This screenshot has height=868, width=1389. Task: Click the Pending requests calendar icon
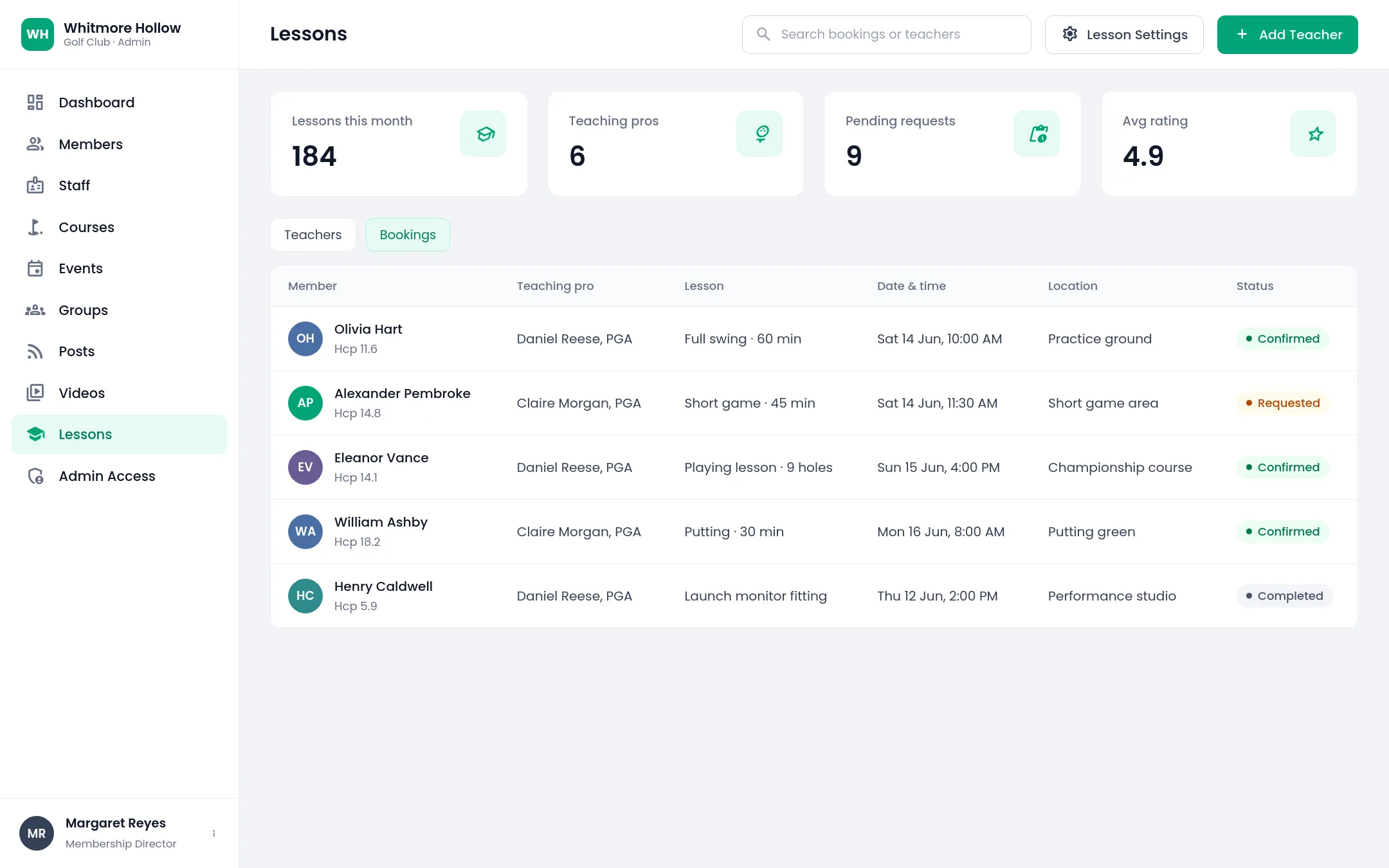click(x=1037, y=134)
